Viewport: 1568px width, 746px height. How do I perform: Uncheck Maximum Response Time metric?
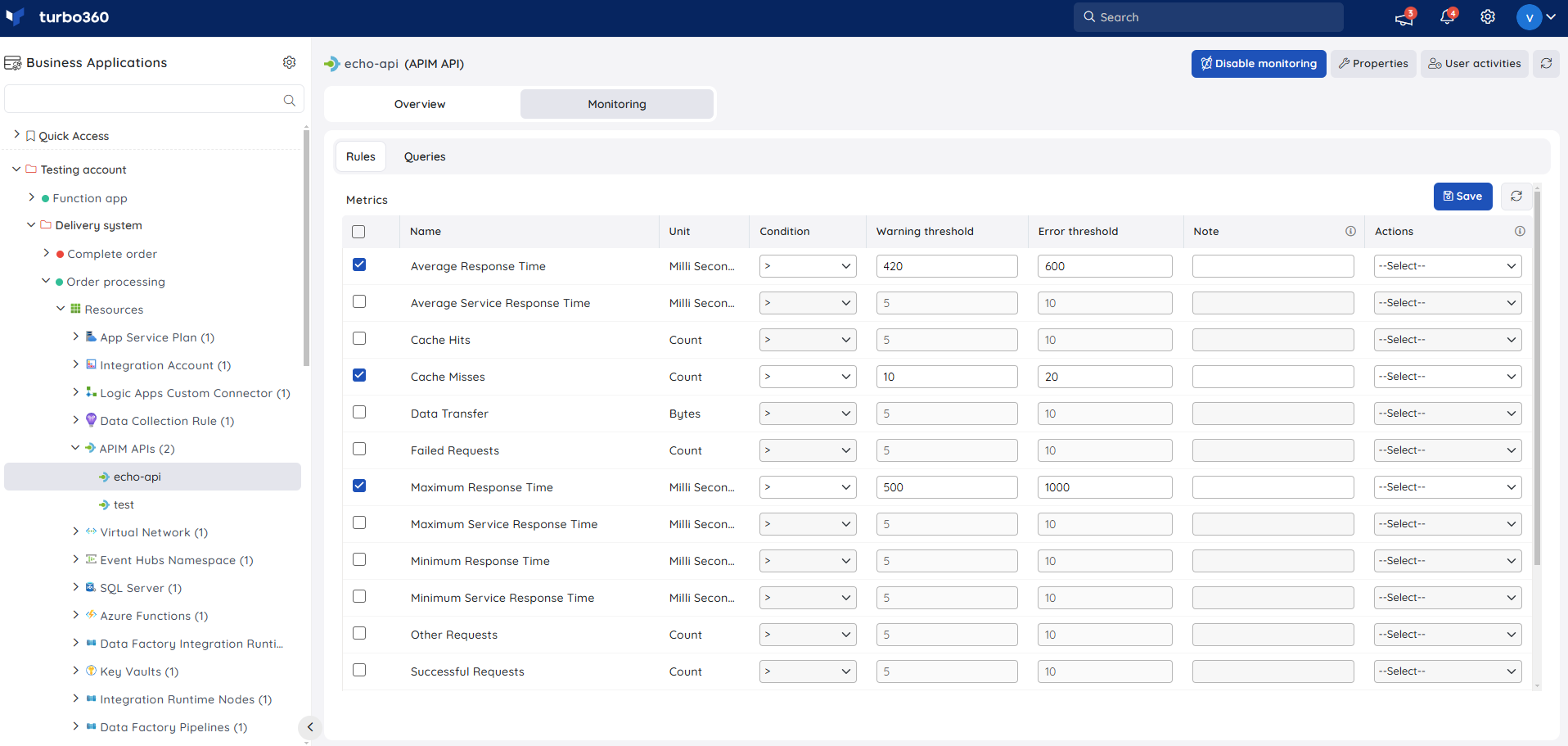pyautogui.click(x=359, y=486)
